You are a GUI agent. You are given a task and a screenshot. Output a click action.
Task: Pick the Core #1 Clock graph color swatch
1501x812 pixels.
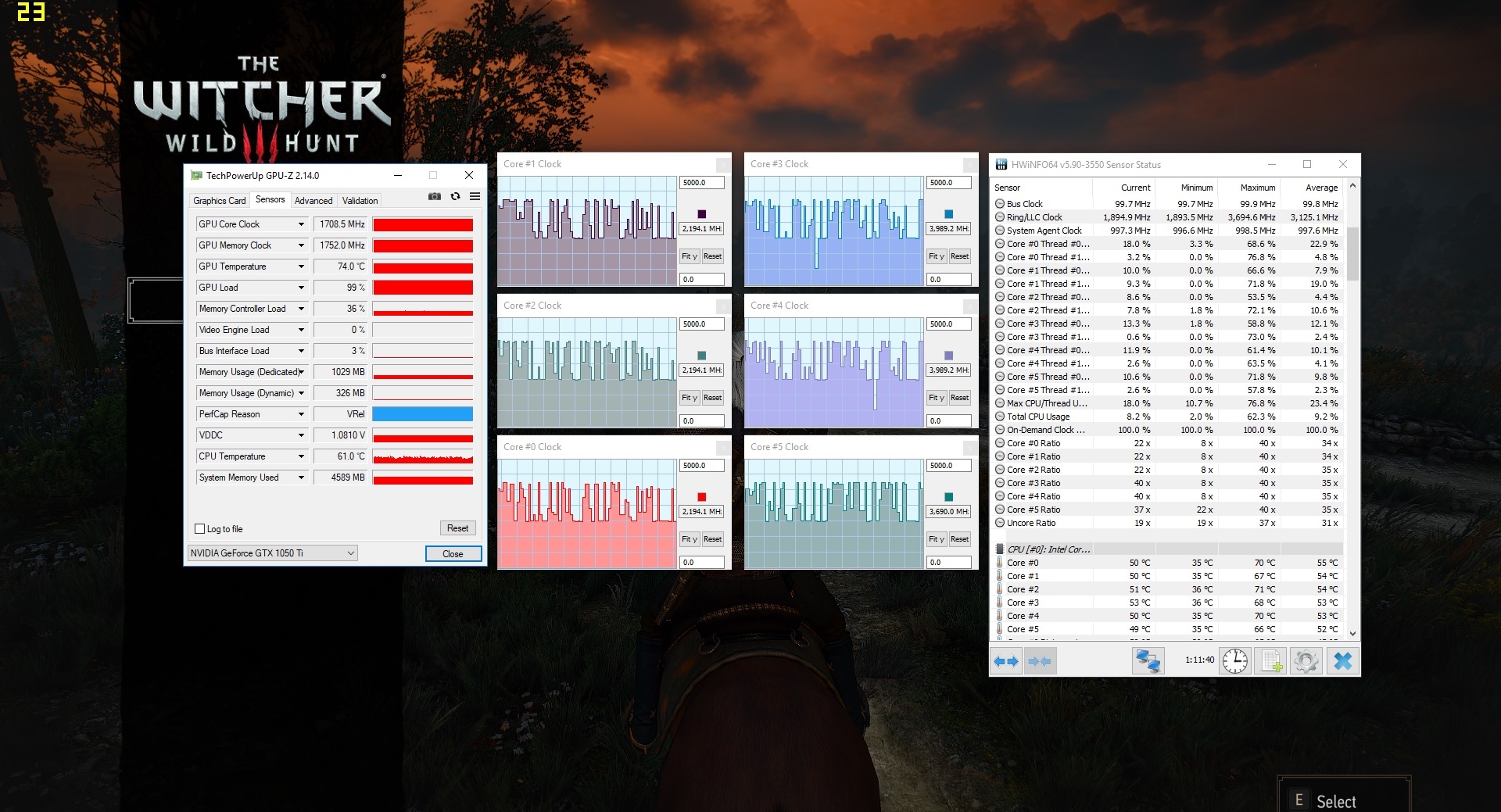[702, 214]
